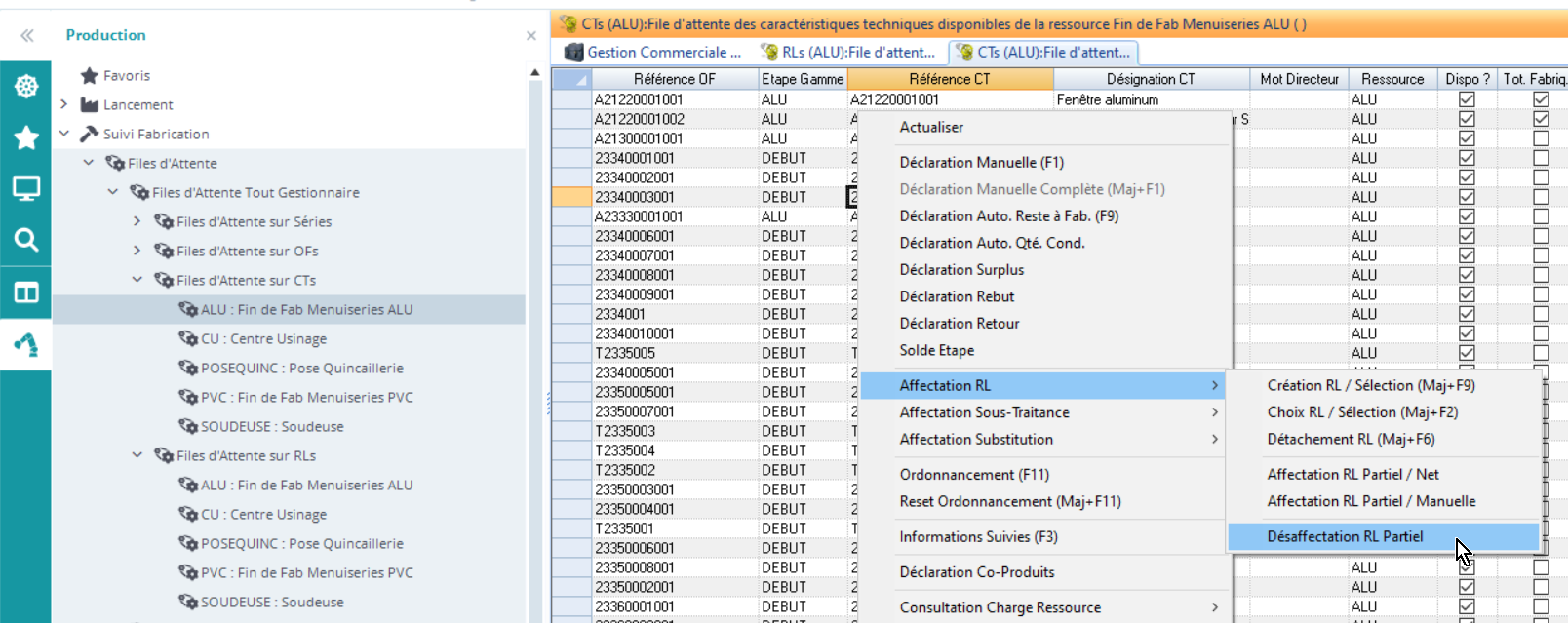Select Déclaration Manuelle (F1) in menu
Image resolution: width=1568 pixels, height=623 pixels.
(981, 162)
